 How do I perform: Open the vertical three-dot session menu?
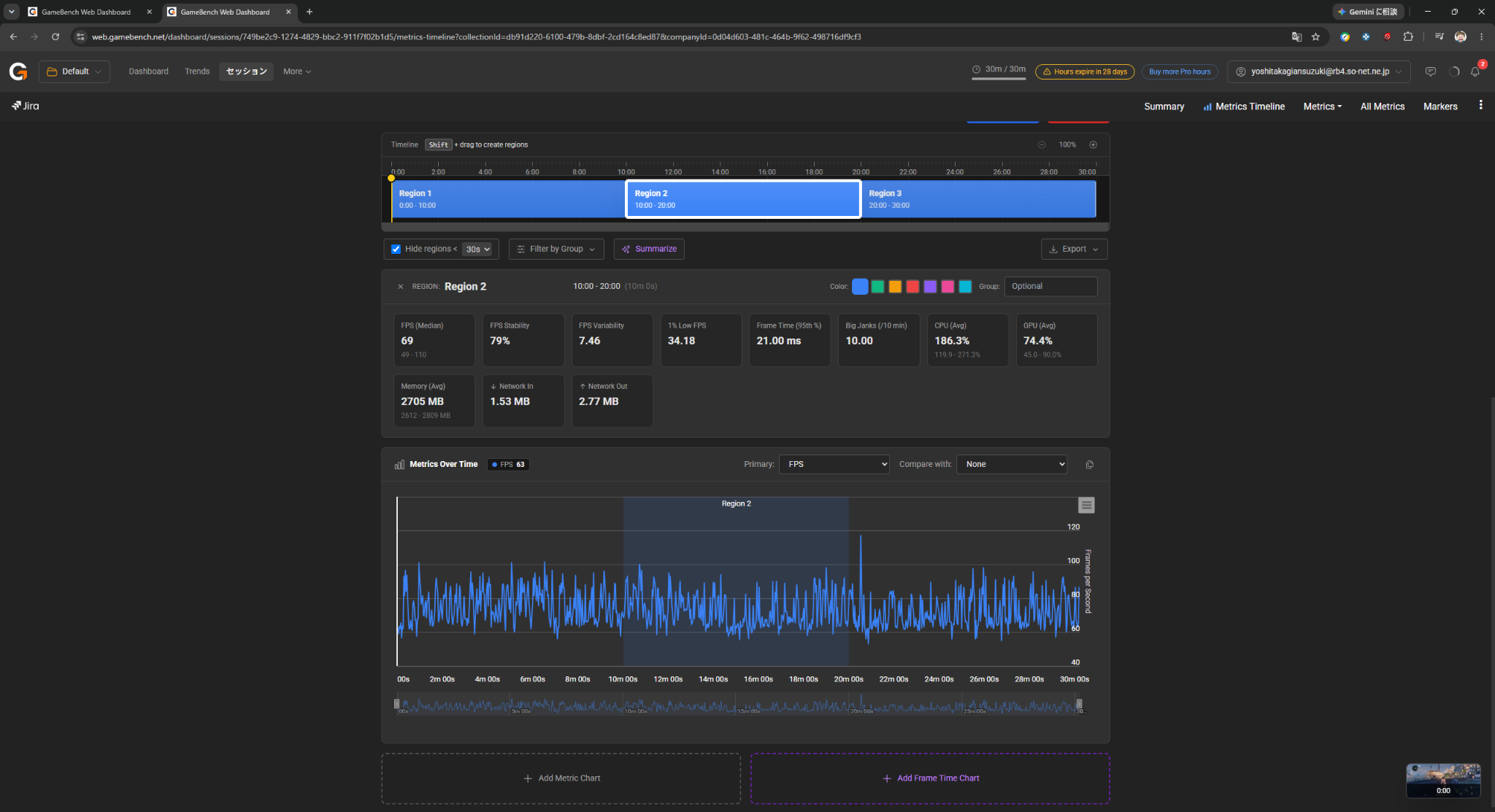pos(1480,105)
